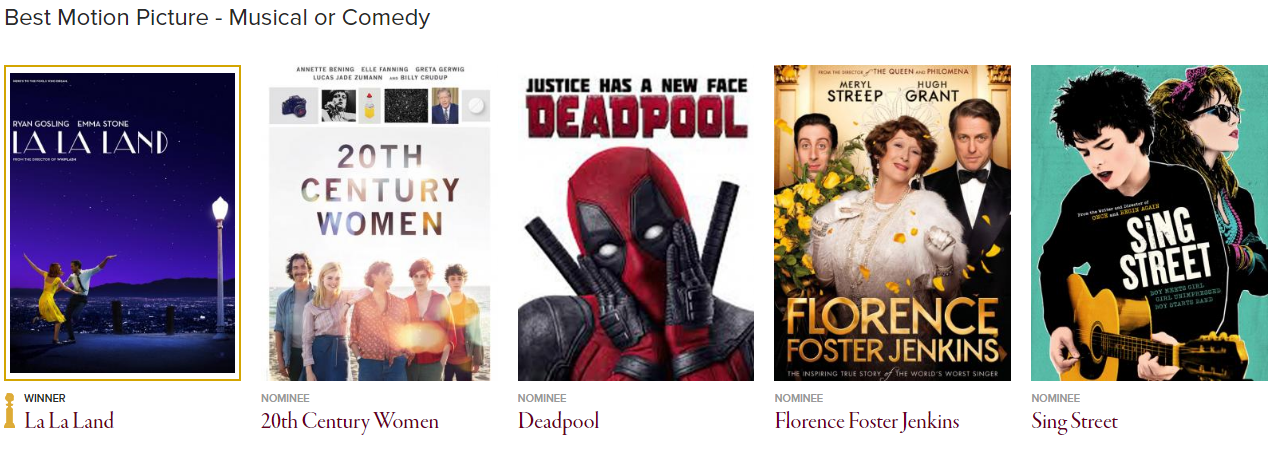Open the 20th Century Women poster
The width and height of the screenshot is (1277, 456).
pos(379,223)
